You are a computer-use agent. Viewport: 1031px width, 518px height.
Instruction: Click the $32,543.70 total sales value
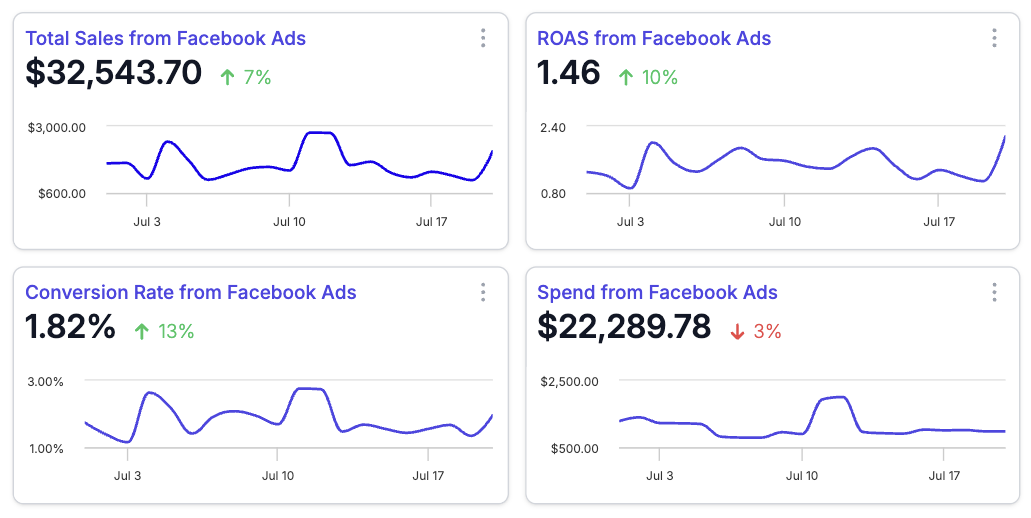click(x=114, y=73)
